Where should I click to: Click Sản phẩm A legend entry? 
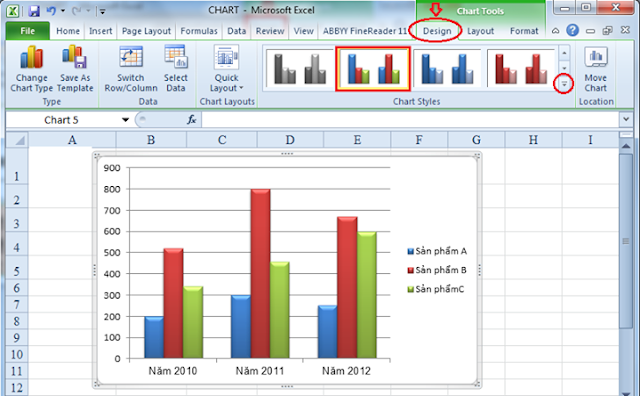(437, 251)
